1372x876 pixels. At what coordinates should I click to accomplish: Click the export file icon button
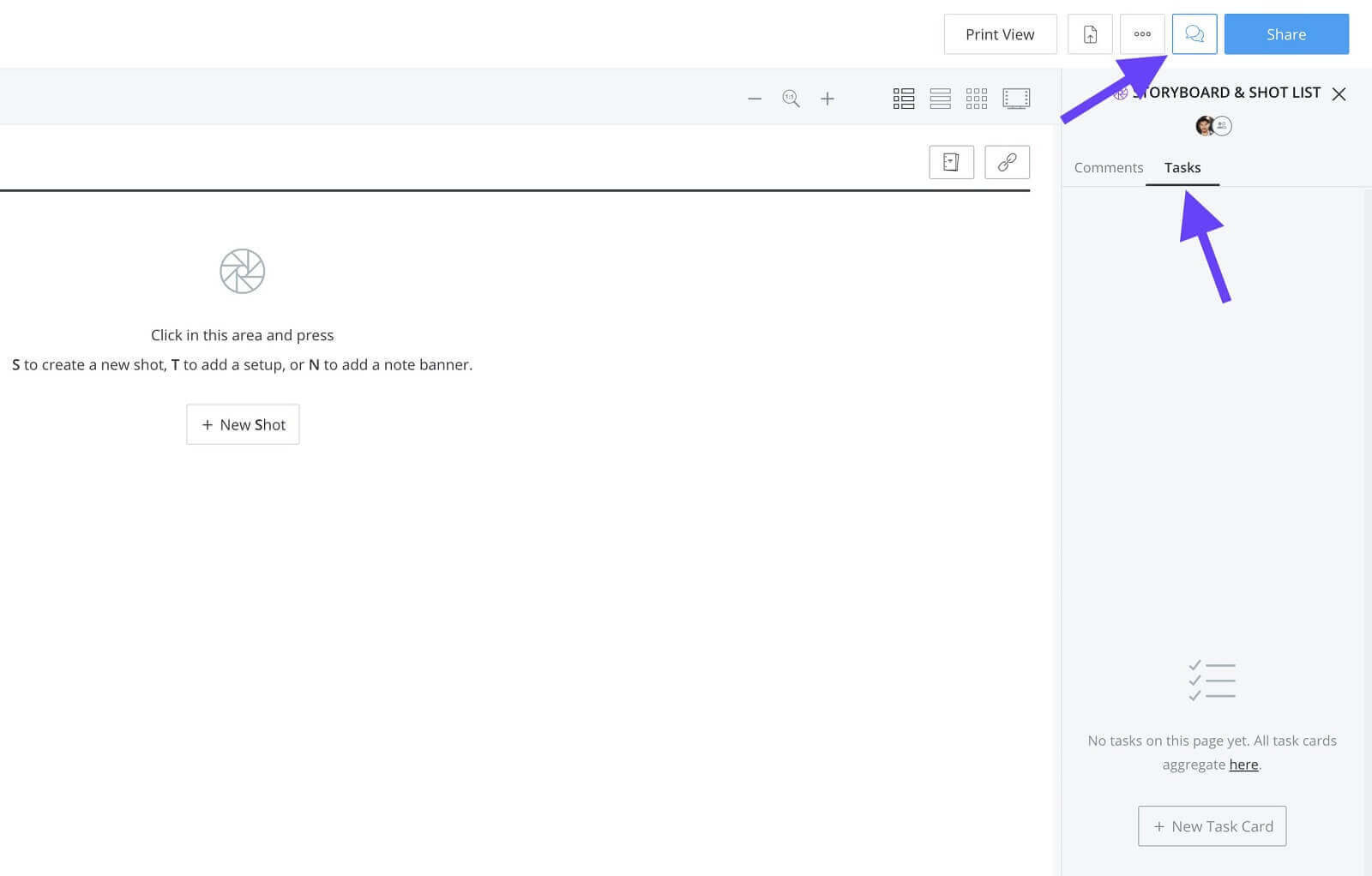pos(1090,34)
